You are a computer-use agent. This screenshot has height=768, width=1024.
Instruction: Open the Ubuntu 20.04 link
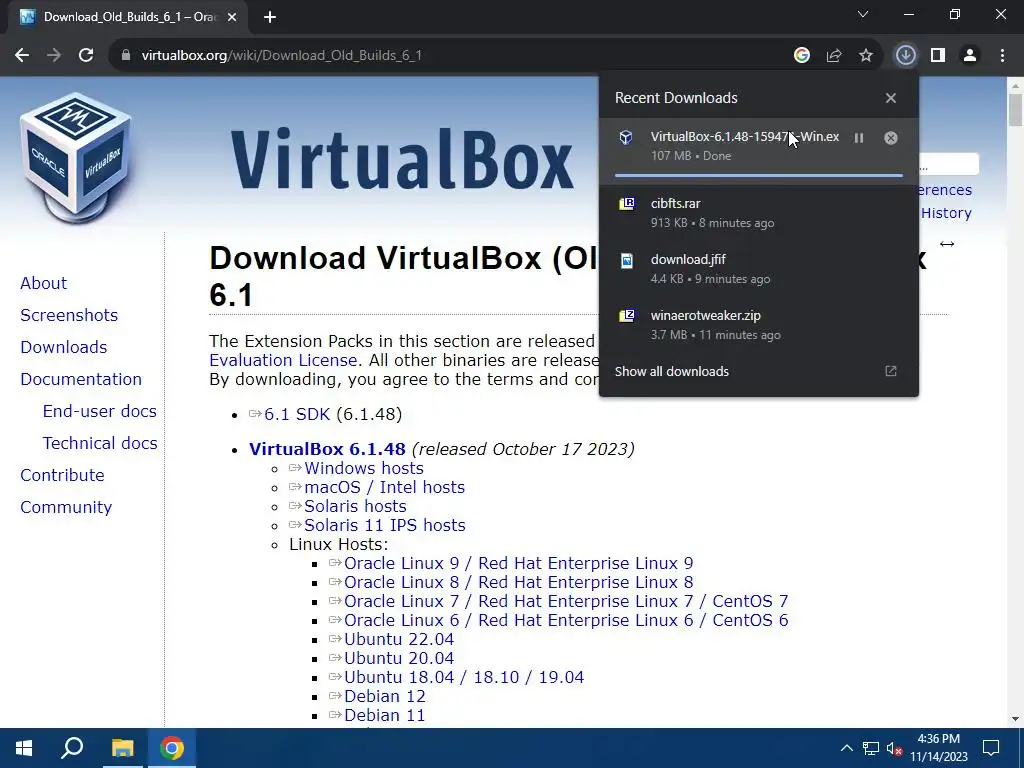tap(399, 658)
